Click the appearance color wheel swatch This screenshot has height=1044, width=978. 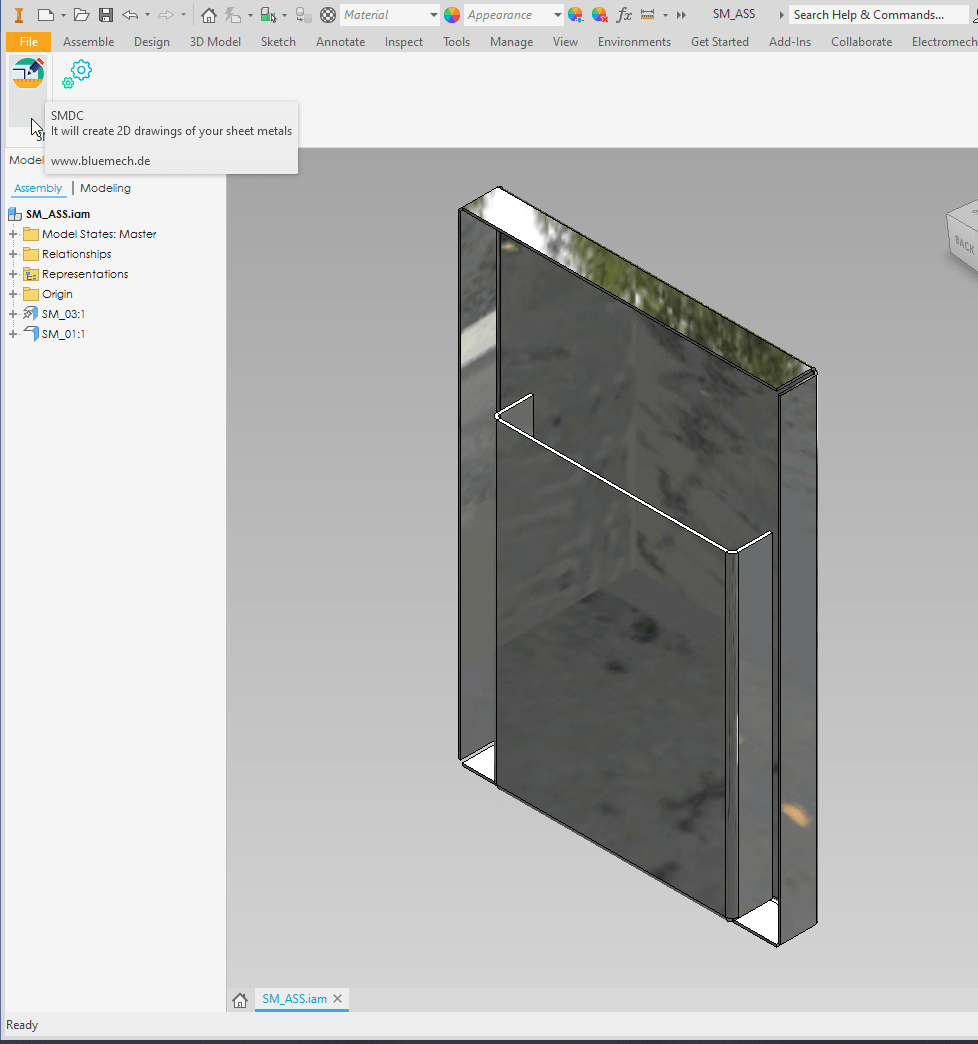tap(452, 15)
